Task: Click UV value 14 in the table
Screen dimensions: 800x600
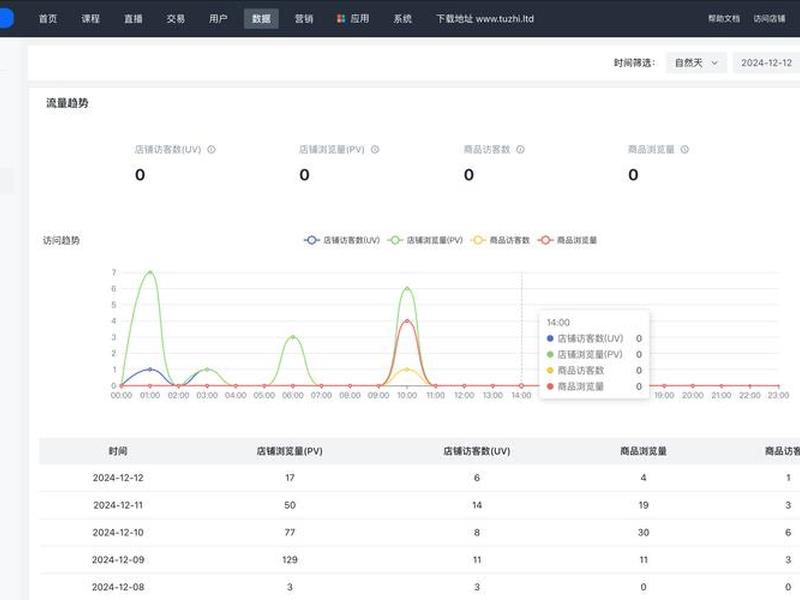Action: (477, 505)
